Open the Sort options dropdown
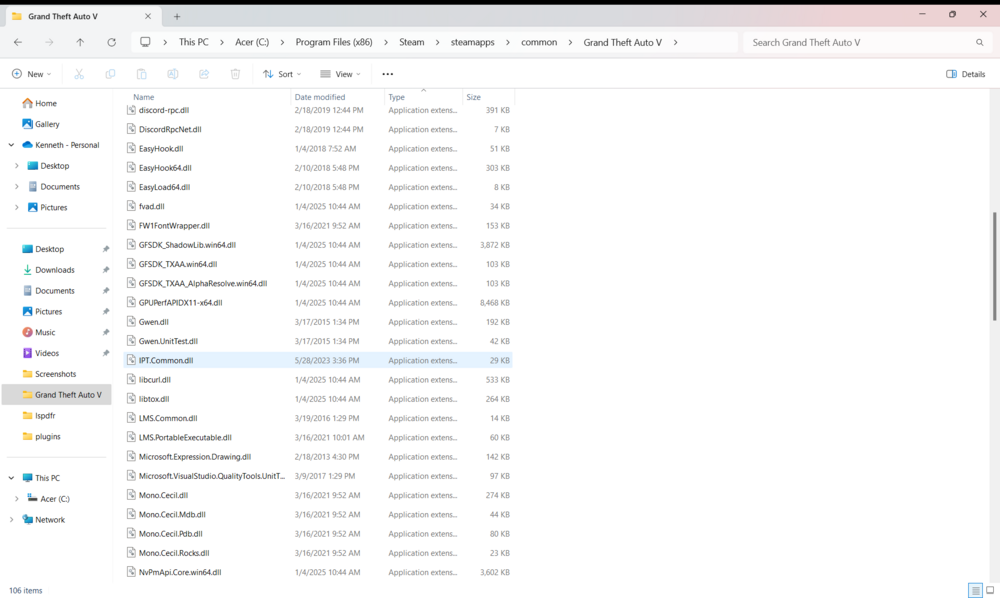The height and width of the screenshot is (598, 1000). tap(280, 73)
